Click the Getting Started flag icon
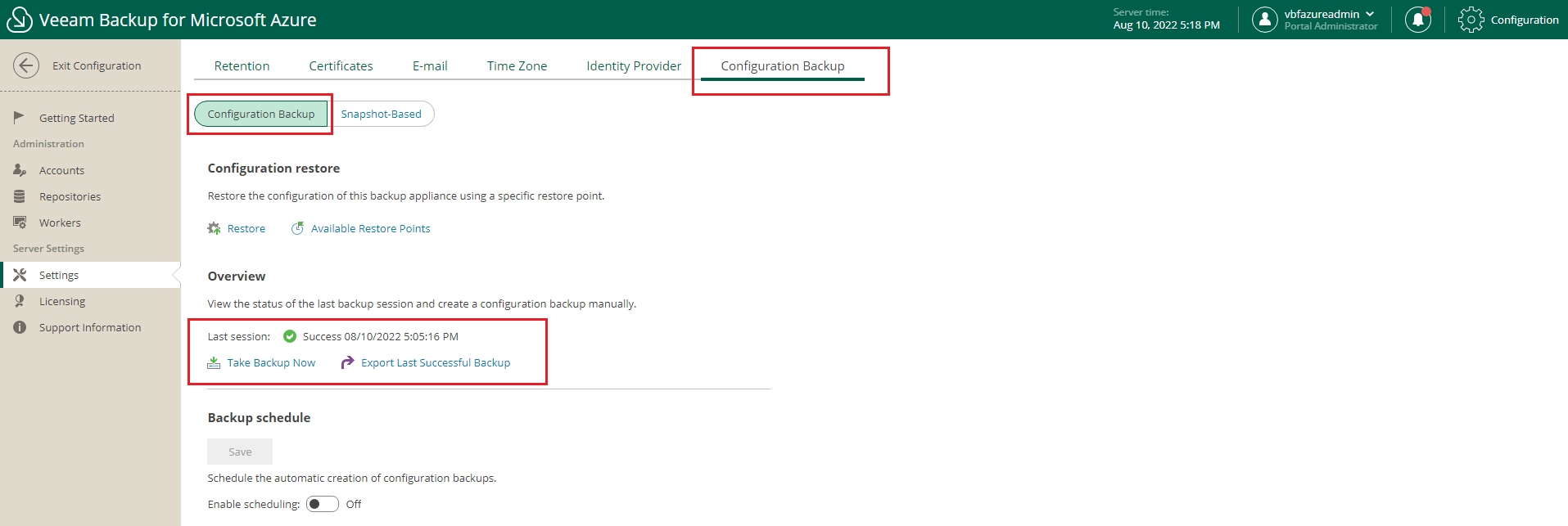 pyautogui.click(x=19, y=117)
